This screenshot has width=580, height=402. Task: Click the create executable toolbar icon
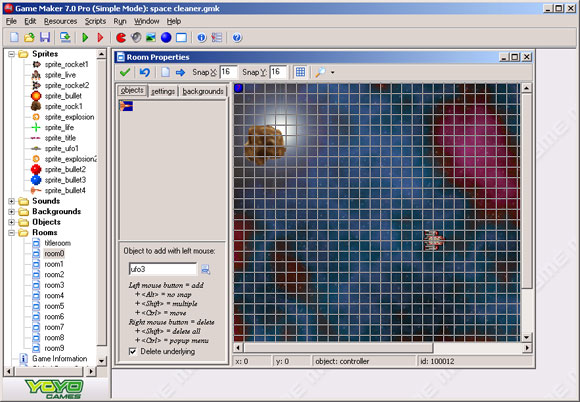(x=65, y=37)
